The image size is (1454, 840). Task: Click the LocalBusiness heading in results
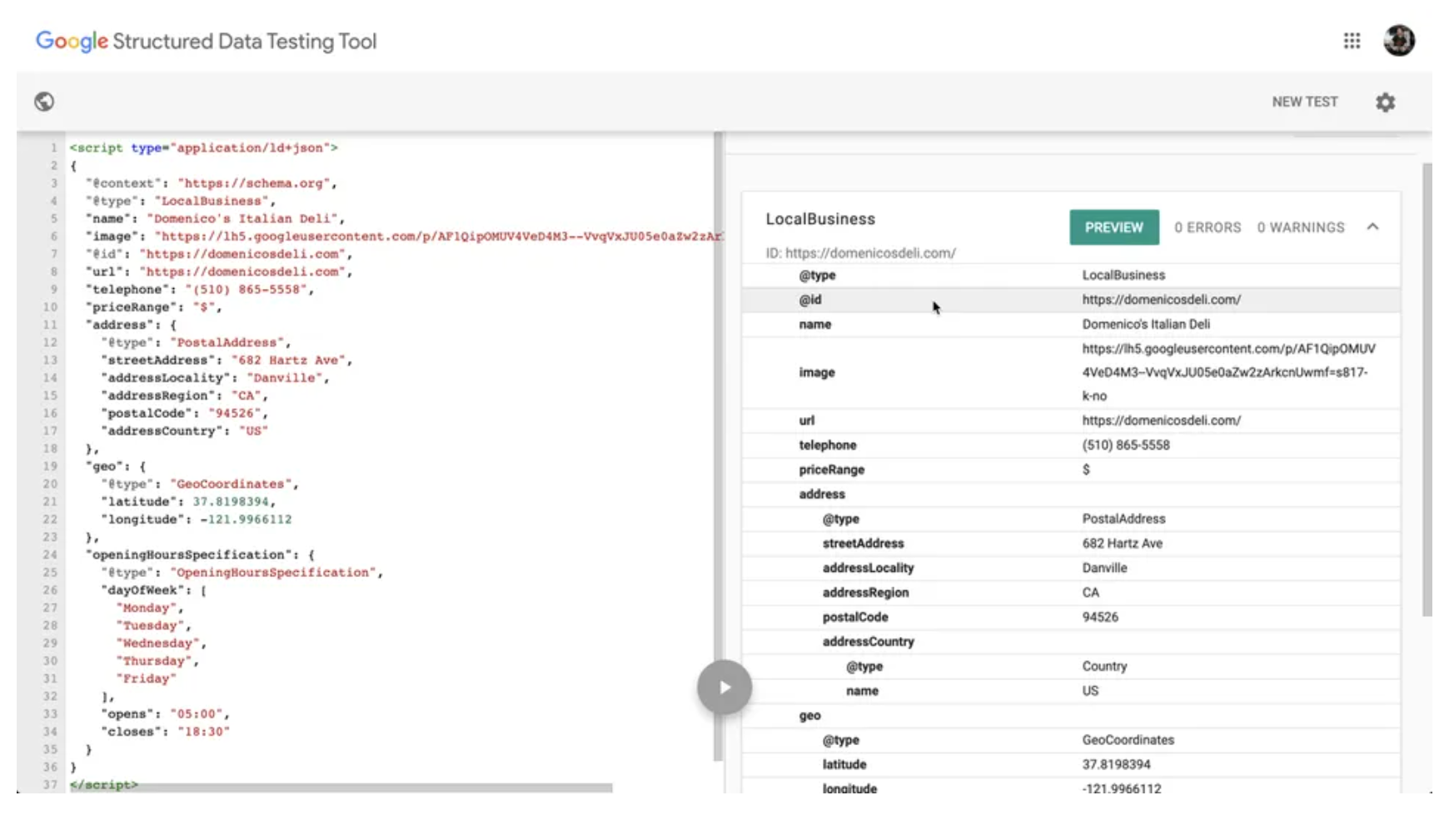click(x=820, y=219)
